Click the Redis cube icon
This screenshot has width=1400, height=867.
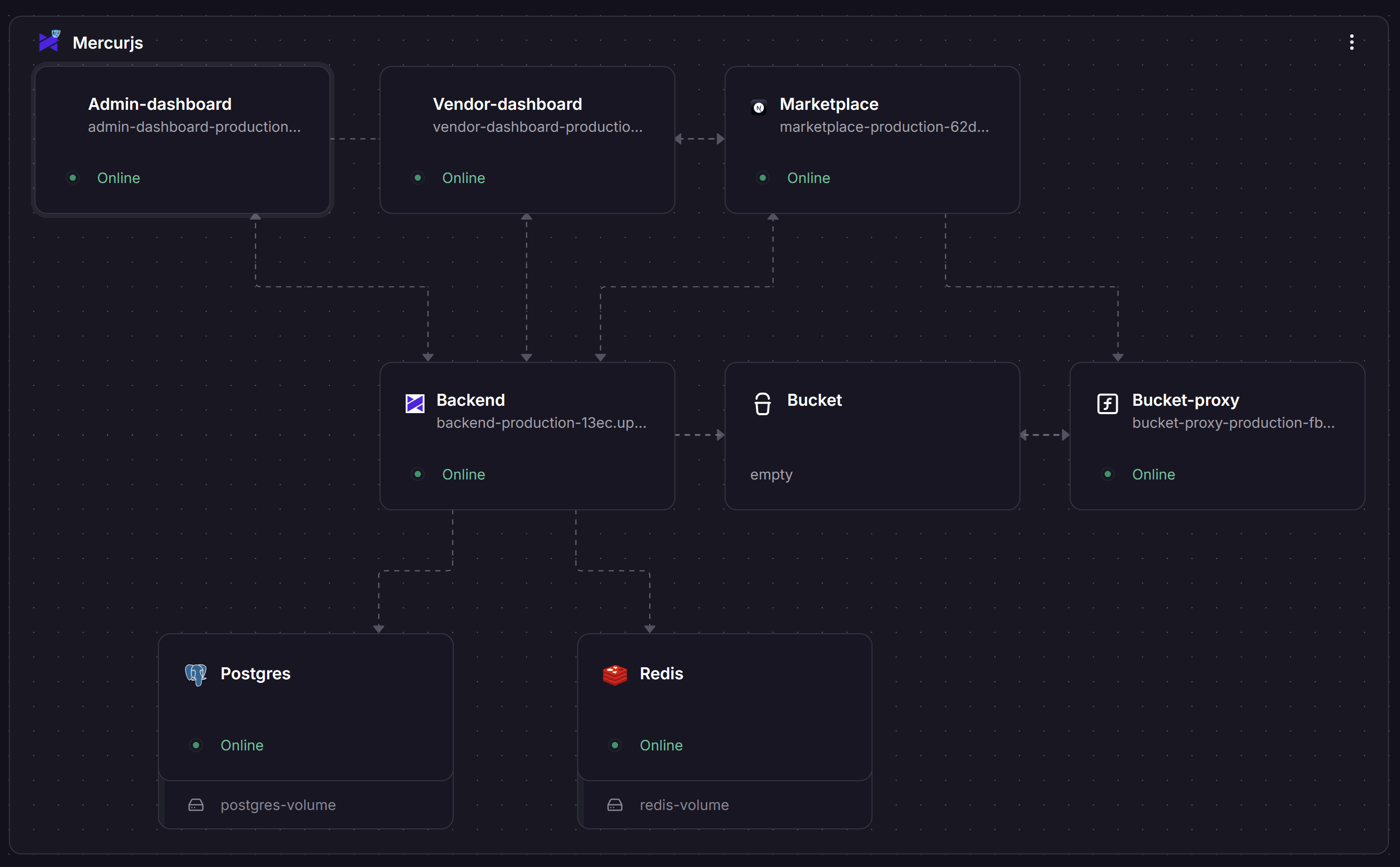615,675
